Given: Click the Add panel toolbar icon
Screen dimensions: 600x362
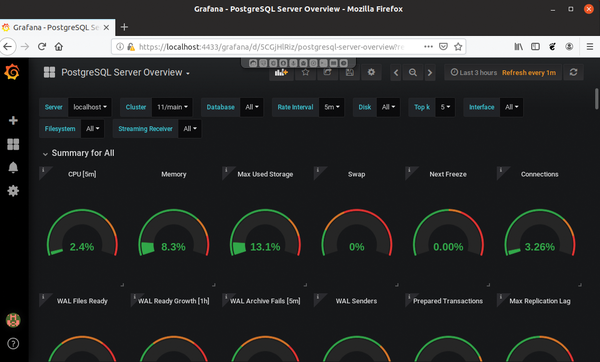Looking at the screenshot, I should (x=281, y=72).
